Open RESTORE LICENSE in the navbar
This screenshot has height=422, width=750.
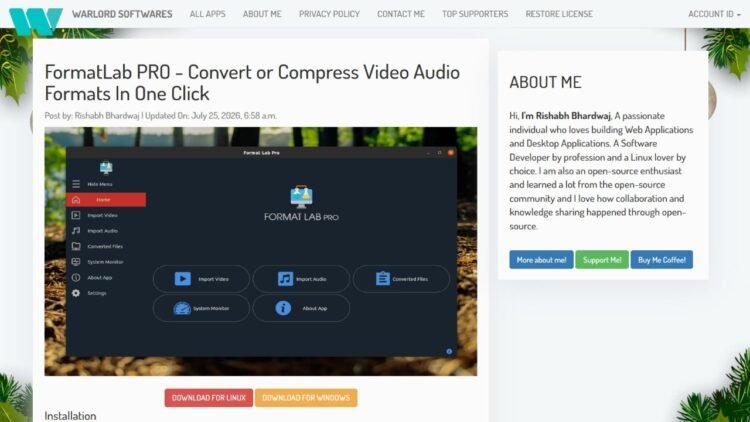(559, 14)
